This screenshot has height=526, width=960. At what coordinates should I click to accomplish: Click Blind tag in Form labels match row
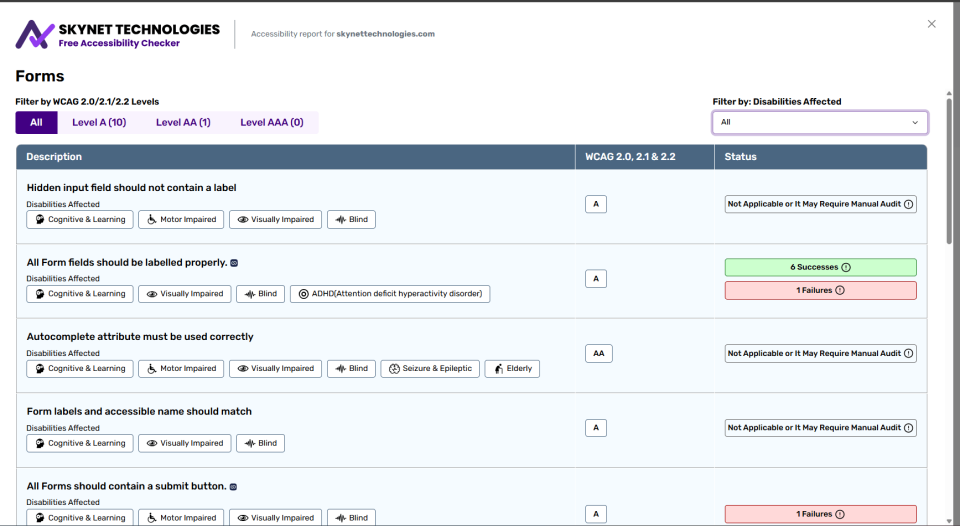[x=261, y=443]
